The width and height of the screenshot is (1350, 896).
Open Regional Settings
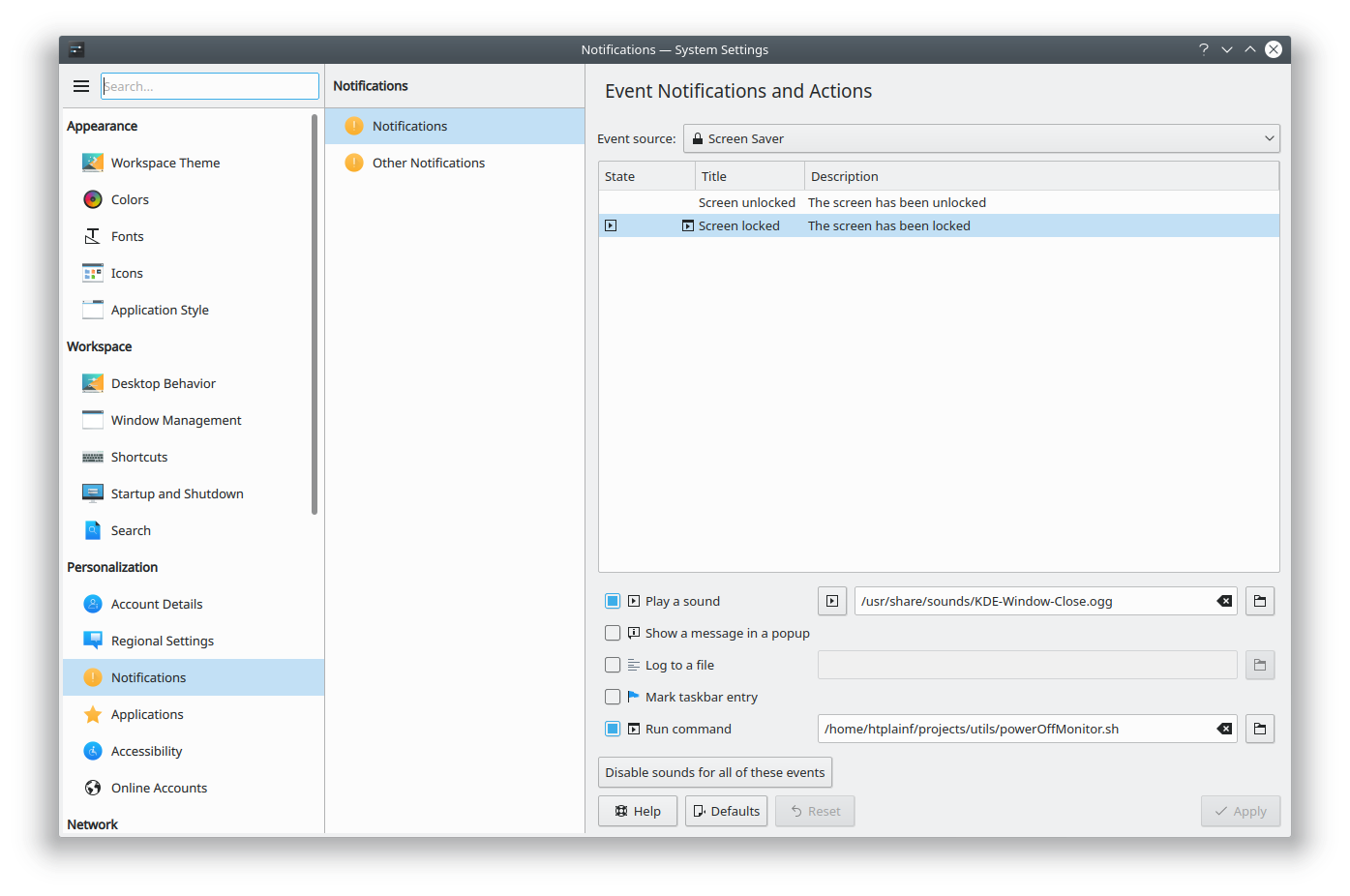pyautogui.click(x=194, y=641)
